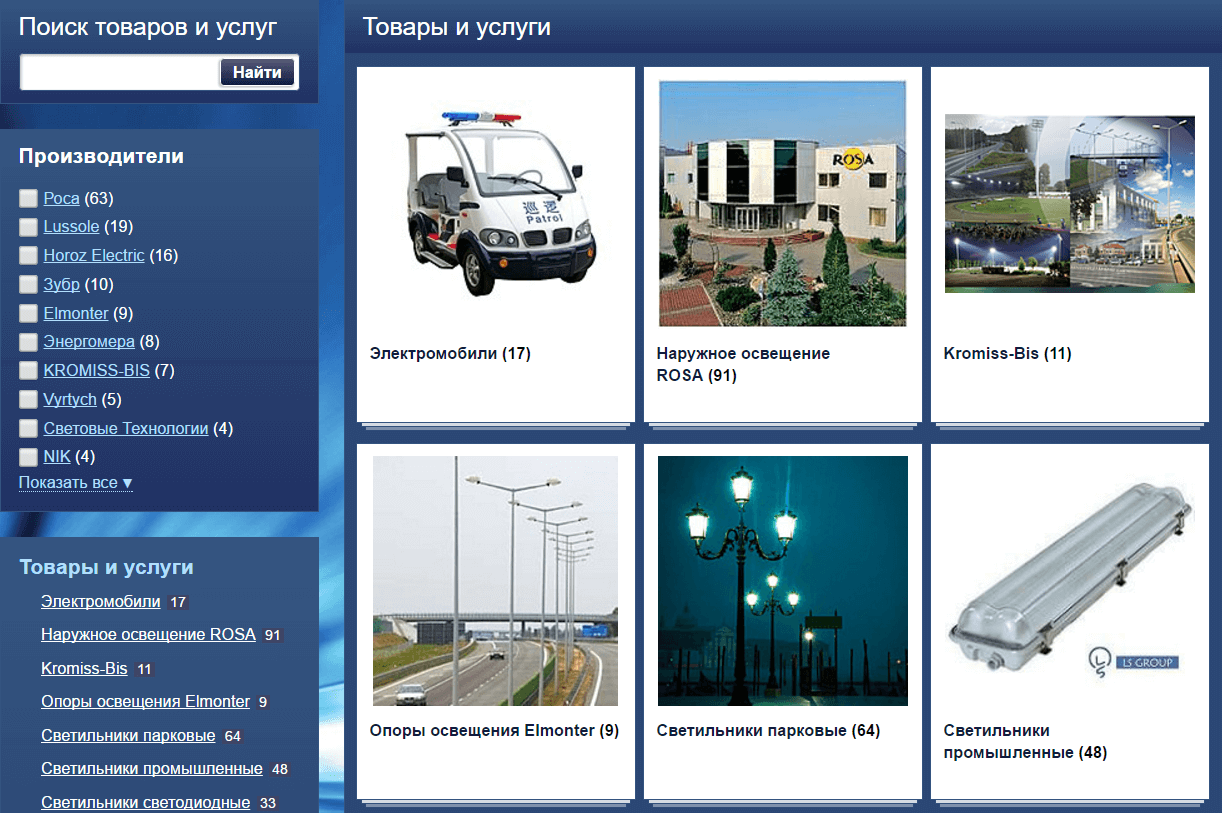
Task: Open Опоры освещения Elmonter (9) card title
Action: [x=494, y=730]
